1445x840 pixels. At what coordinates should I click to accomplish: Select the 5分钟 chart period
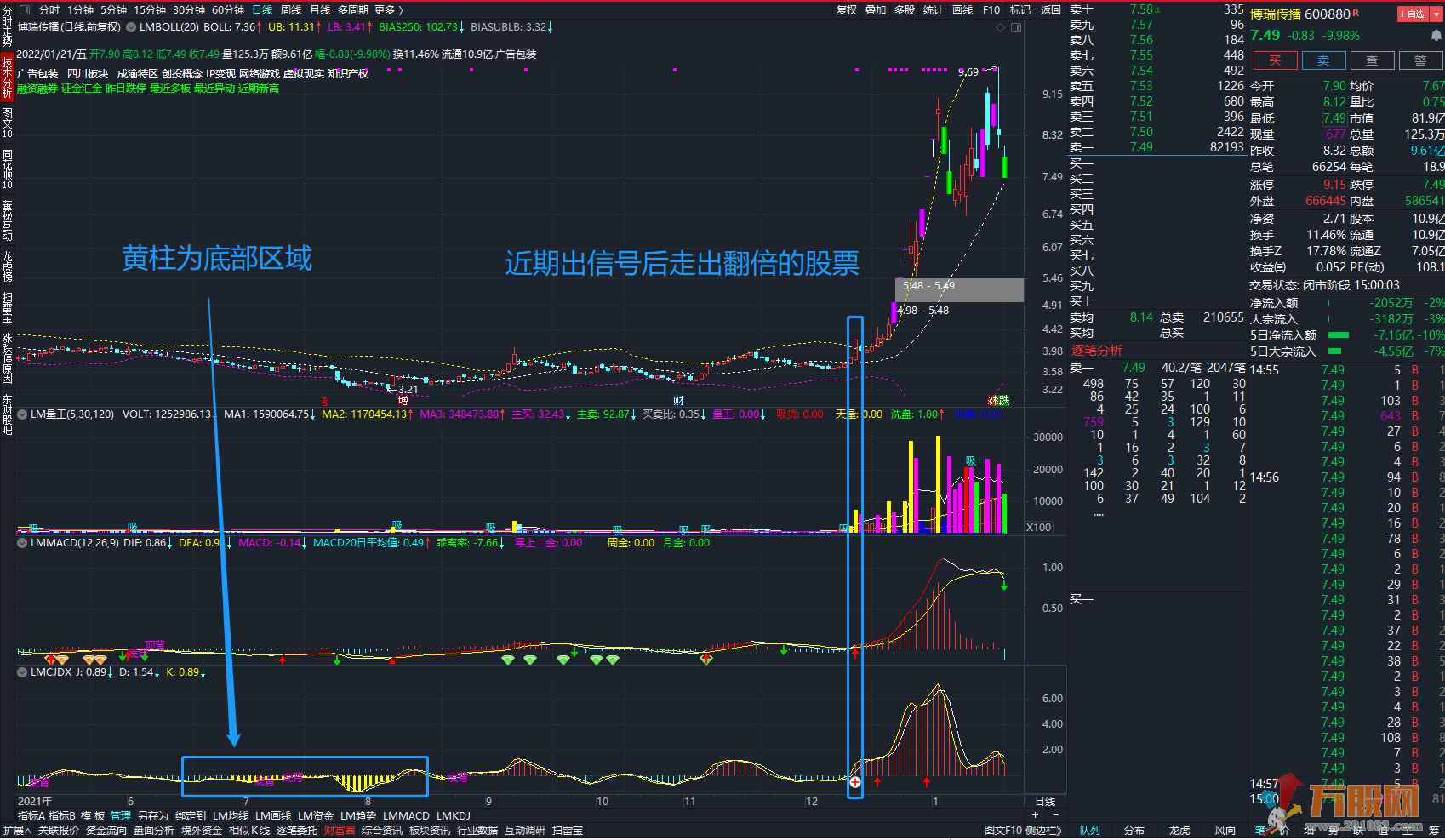point(113,10)
